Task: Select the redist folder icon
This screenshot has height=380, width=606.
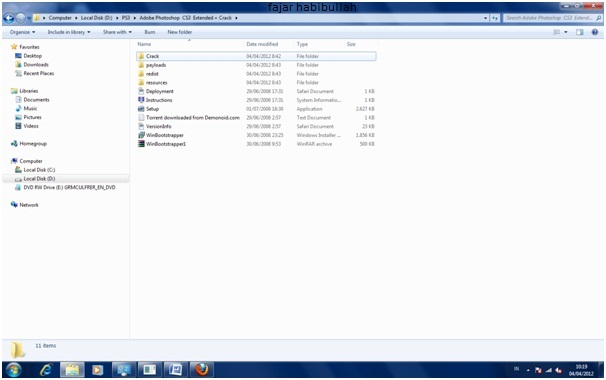Action: (141, 74)
